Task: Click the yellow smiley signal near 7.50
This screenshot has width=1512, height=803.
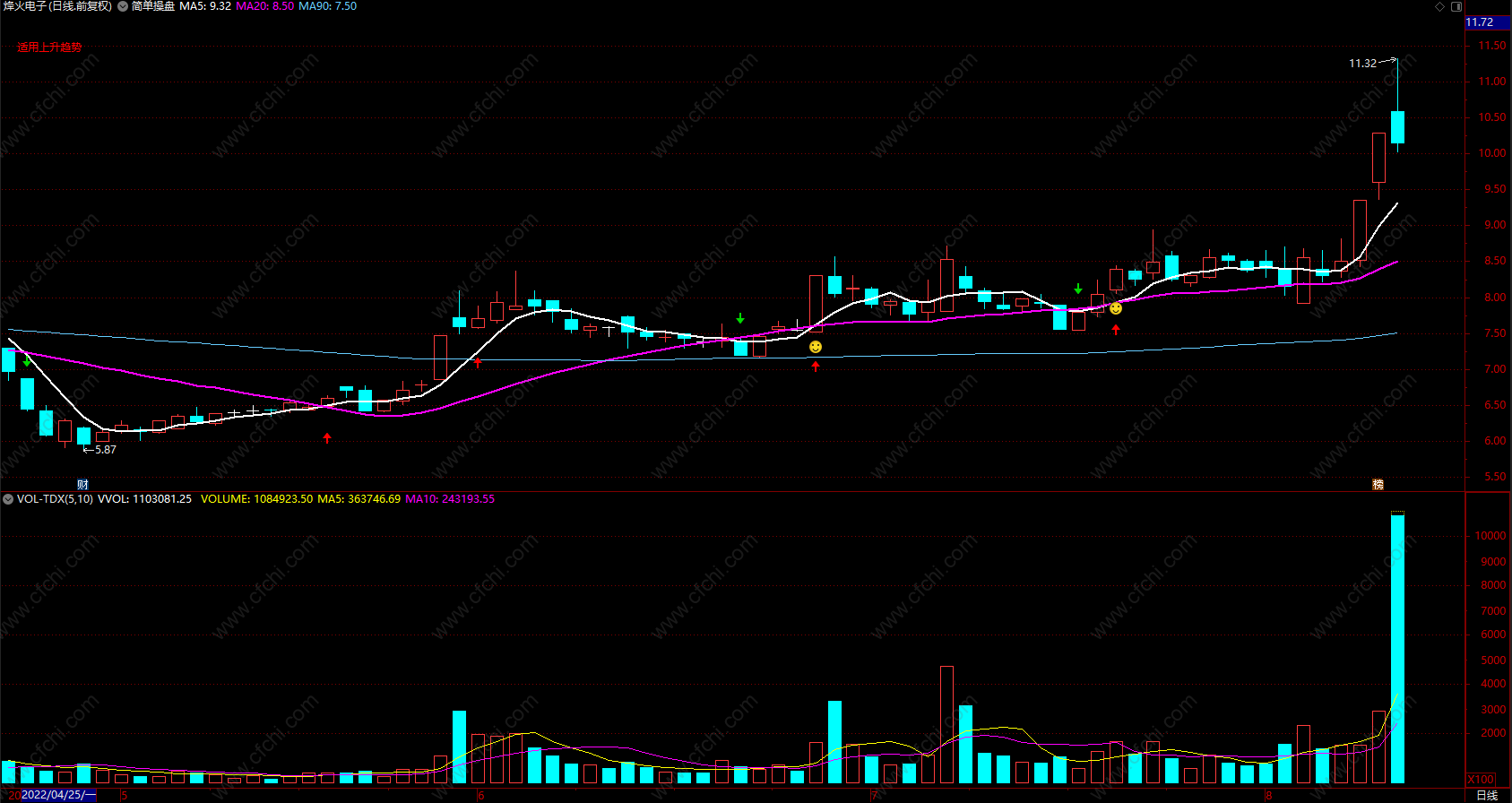Action: [x=816, y=347]
